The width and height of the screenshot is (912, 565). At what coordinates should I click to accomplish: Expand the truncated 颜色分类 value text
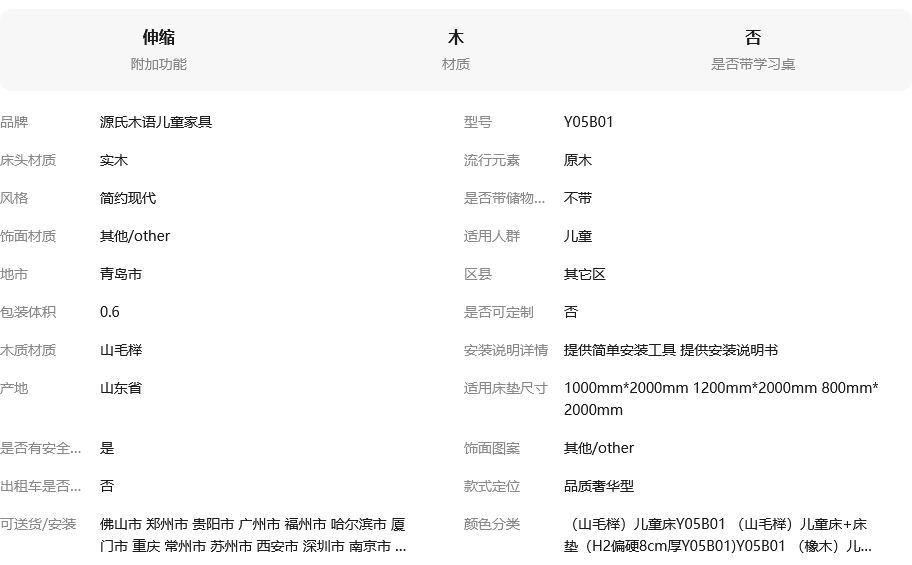pyautogui.click(x=717, y=535)
